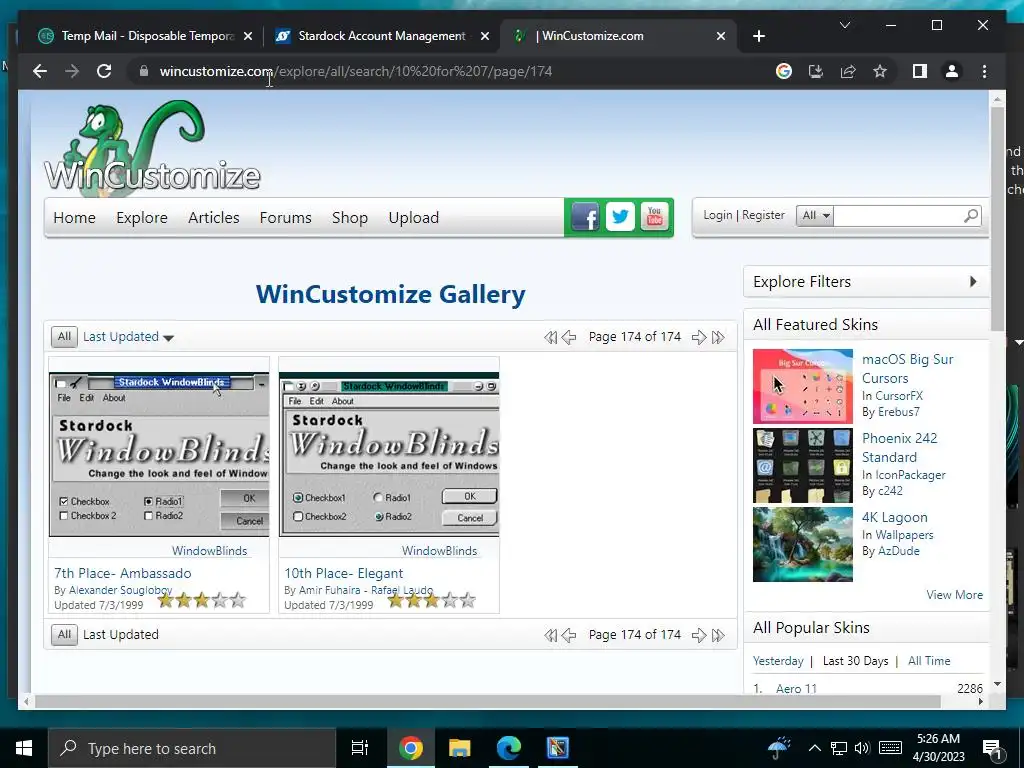Open macOS Big Sur Cursors link

coord(908,368)
